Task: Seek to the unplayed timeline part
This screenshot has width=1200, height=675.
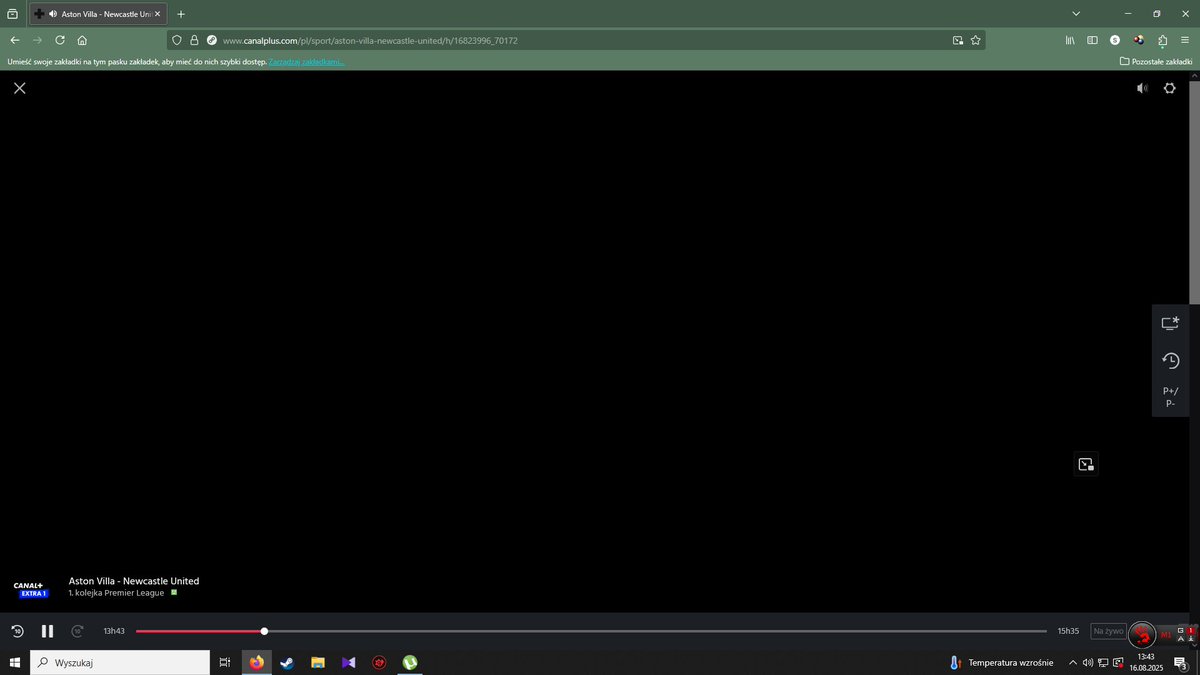Action: click(657, 631)
